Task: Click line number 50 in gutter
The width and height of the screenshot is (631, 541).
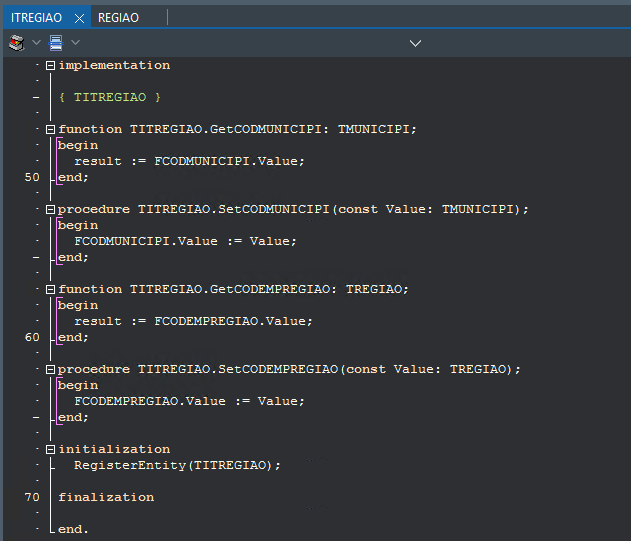Action: point(32,177)
